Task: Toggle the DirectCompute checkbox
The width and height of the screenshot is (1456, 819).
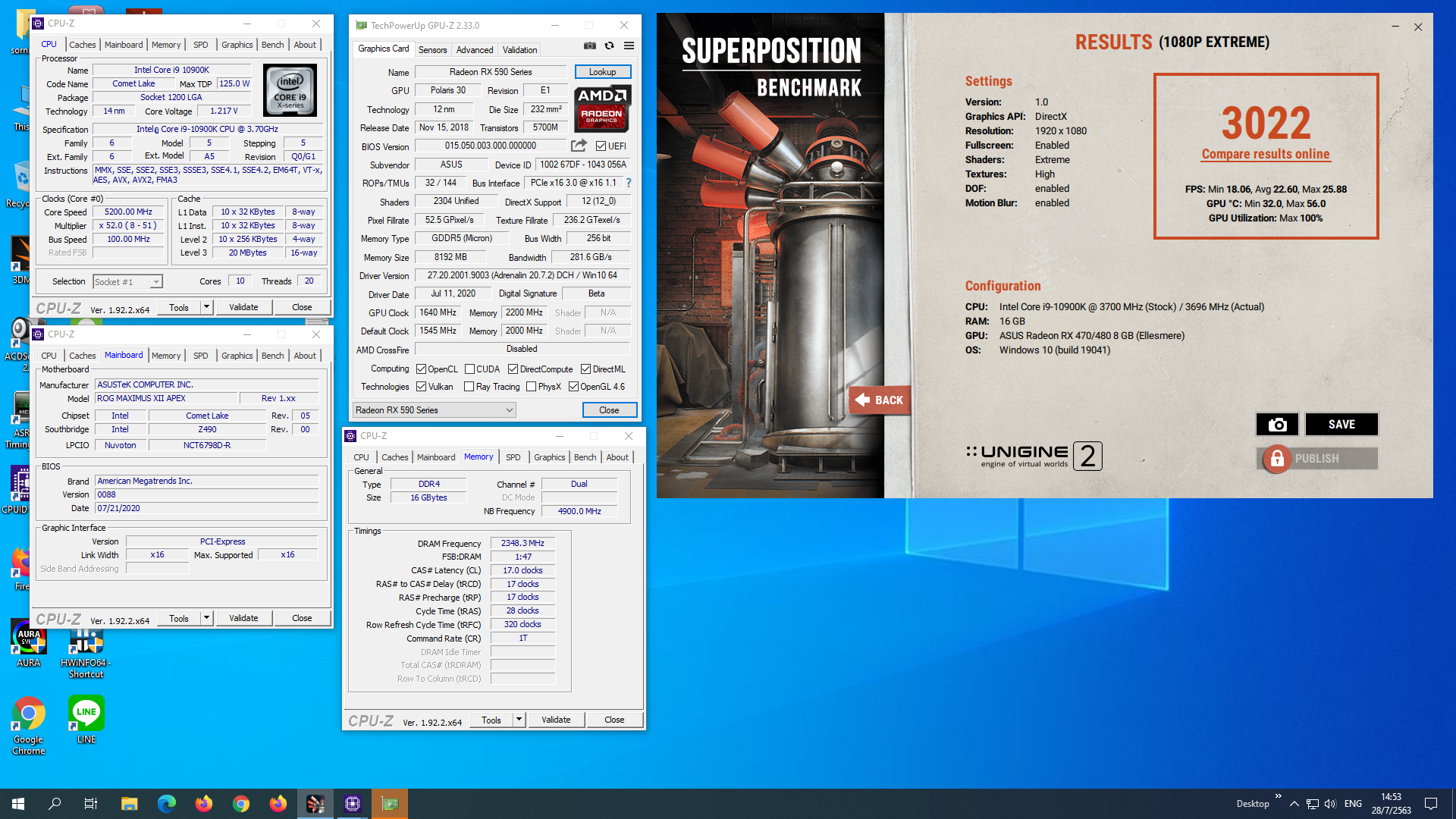Action: (513, 369)
